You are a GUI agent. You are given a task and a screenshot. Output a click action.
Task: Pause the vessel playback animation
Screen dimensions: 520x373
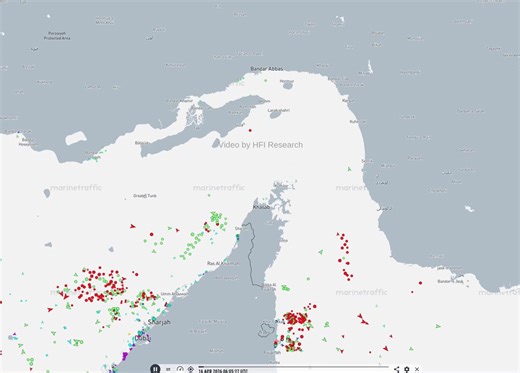155,369
